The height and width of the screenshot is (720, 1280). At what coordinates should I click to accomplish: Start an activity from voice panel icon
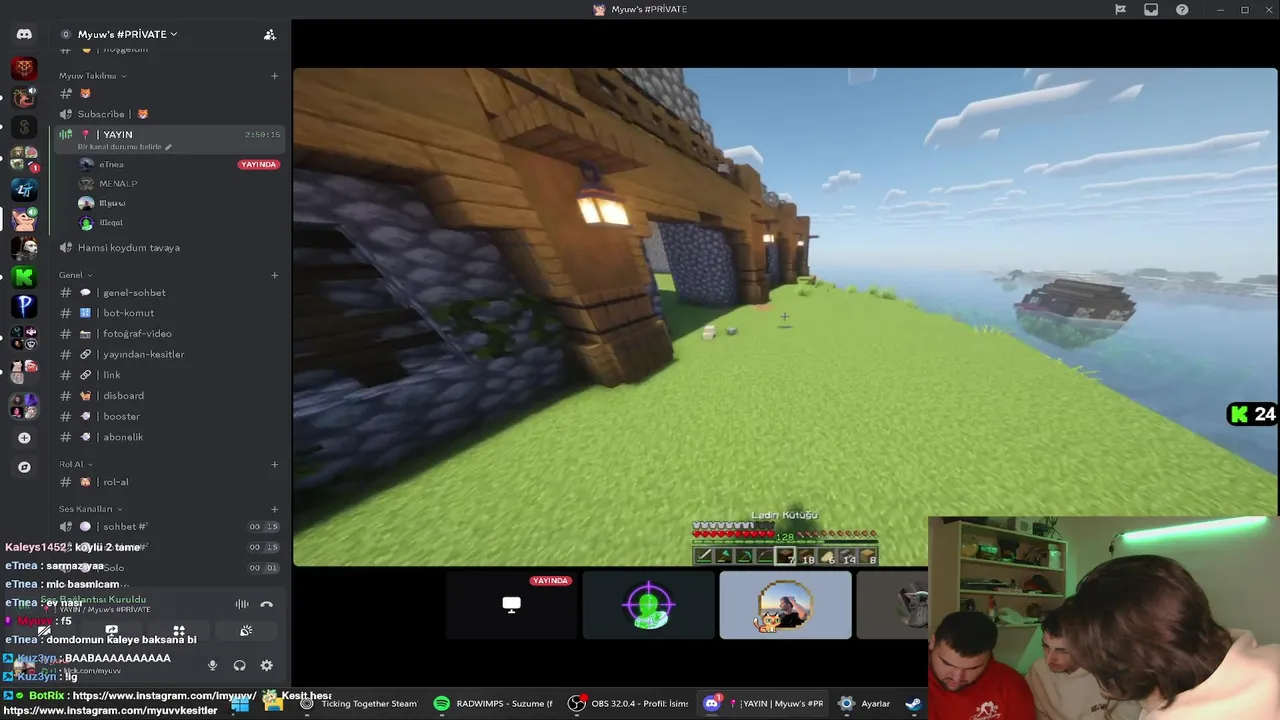tap(179, 631)
